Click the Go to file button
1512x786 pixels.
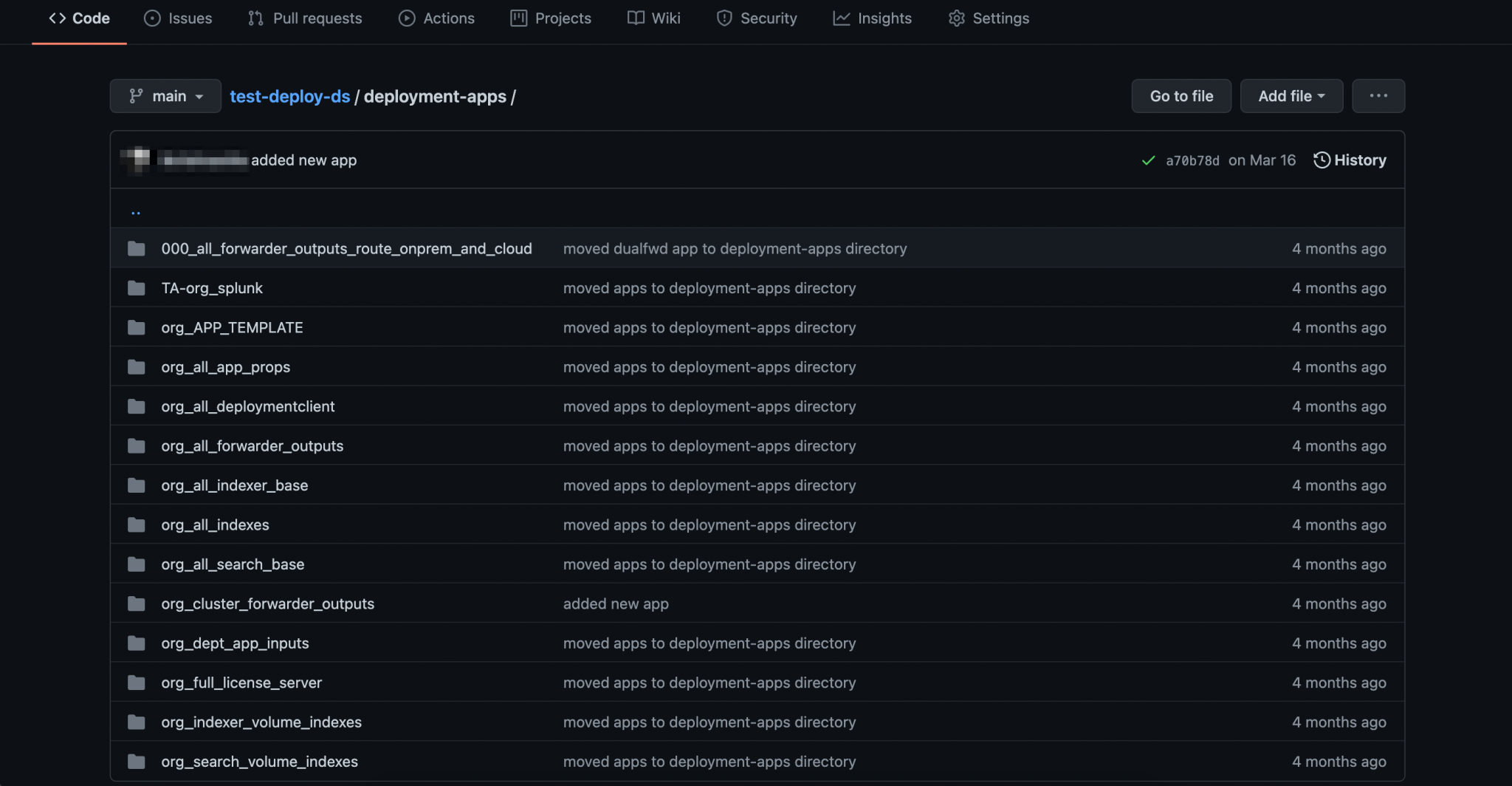[x=1181, y=96]
